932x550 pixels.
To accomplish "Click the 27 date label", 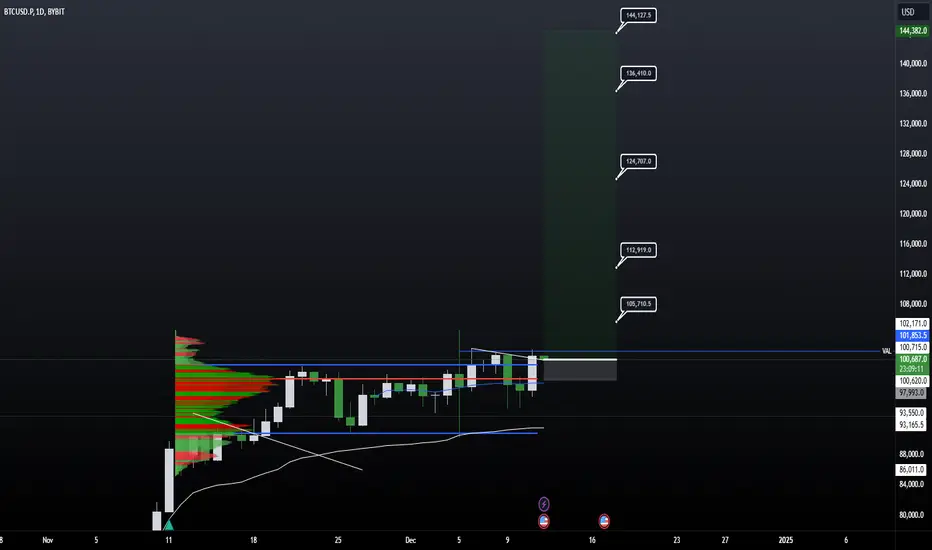I will [x=725, y=540].
